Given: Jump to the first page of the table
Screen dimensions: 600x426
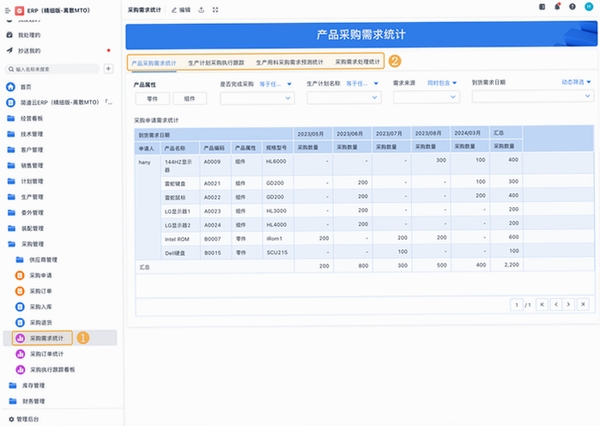Looking at the screenshot, I should (542, 304).
